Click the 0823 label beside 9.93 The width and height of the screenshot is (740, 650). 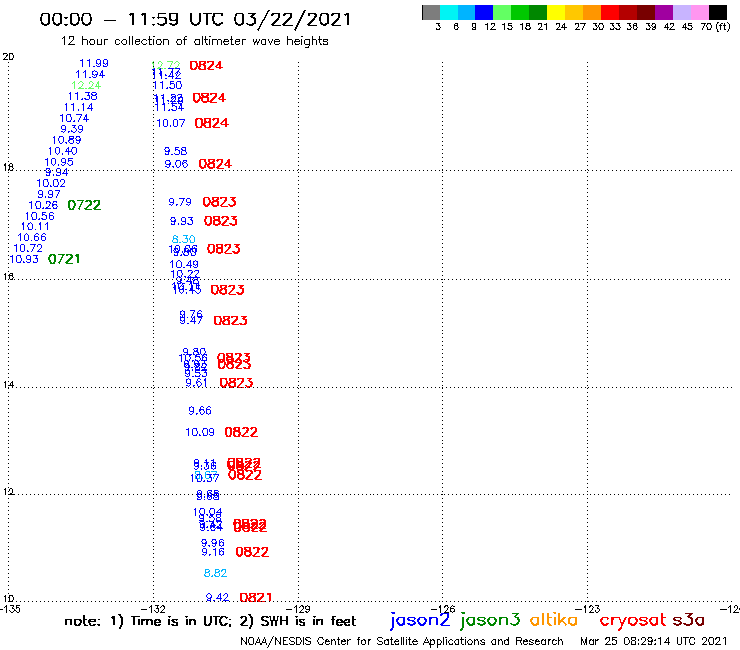(x=220, y=221)
